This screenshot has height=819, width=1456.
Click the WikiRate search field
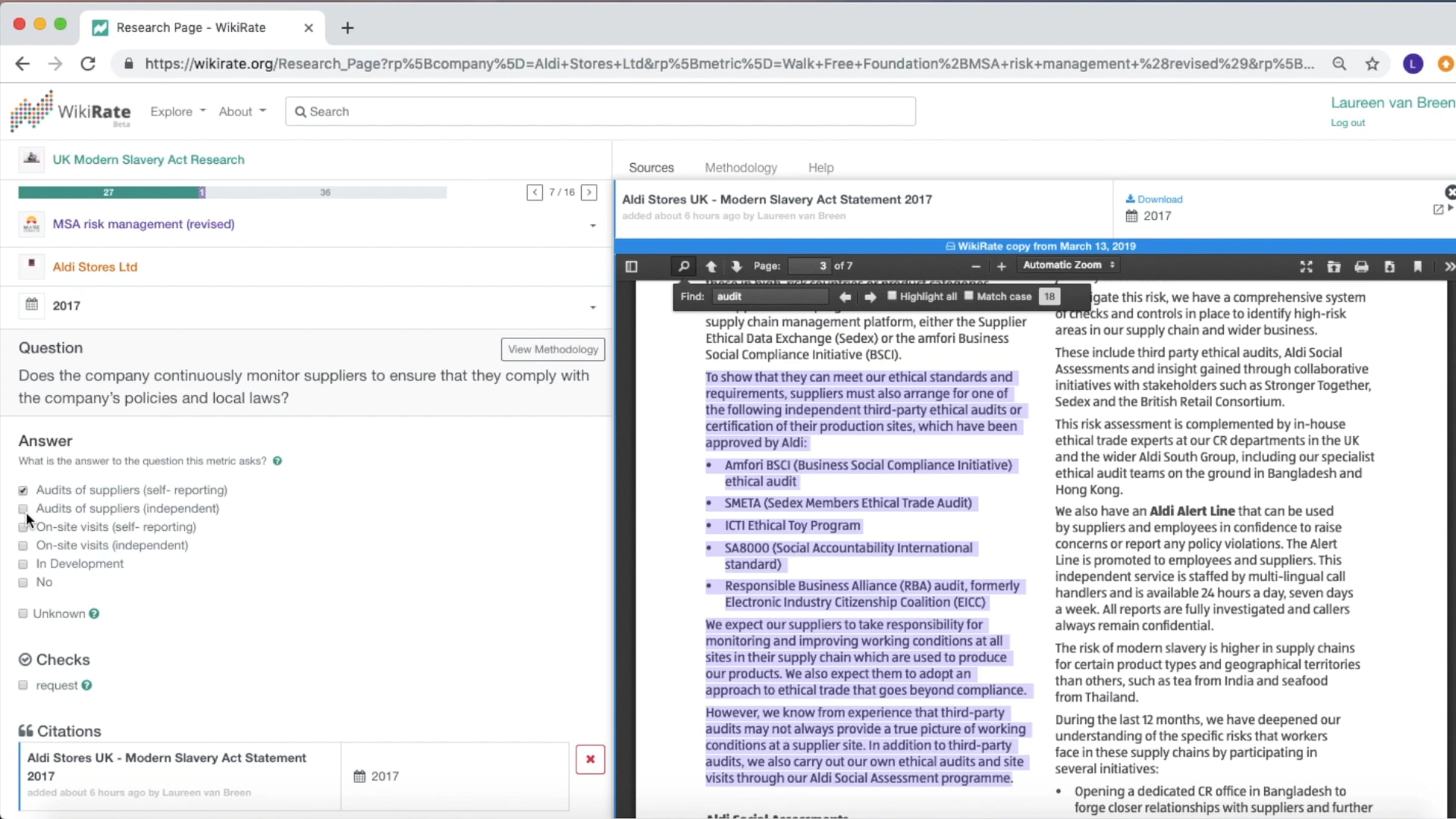[600, 112]
